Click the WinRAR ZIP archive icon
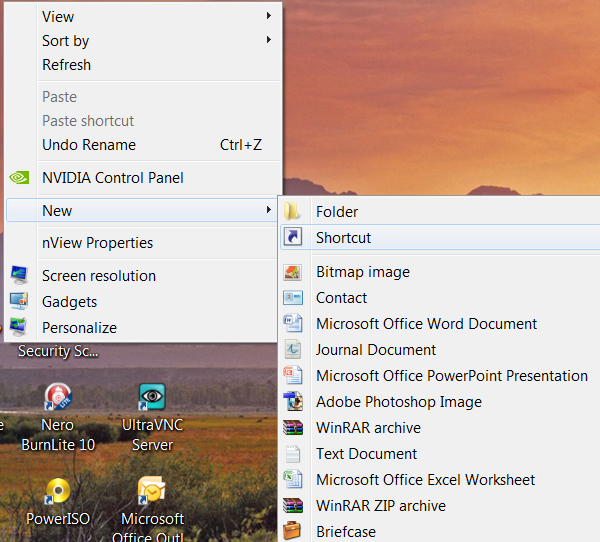Screen dimensions: 600x542 click(293, 506)
